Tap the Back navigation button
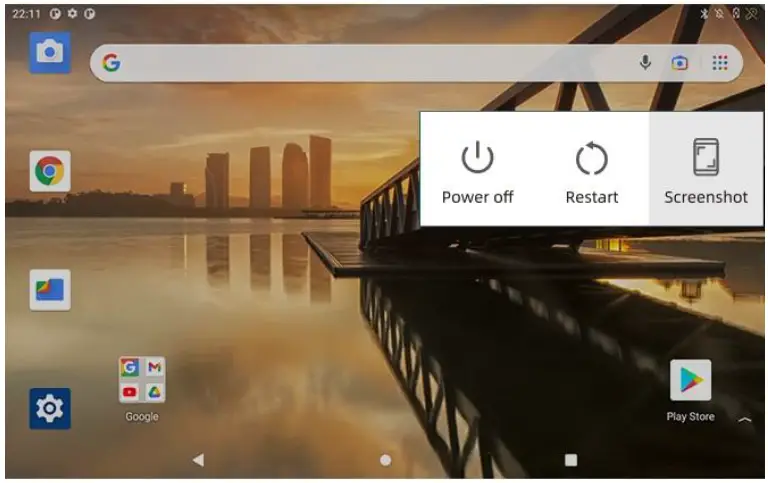Viewport: 768px width, 483px height. 198,459
